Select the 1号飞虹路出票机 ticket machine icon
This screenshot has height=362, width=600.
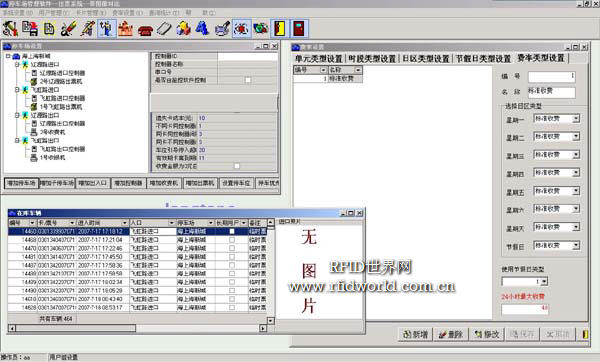(x=34, y=106)
